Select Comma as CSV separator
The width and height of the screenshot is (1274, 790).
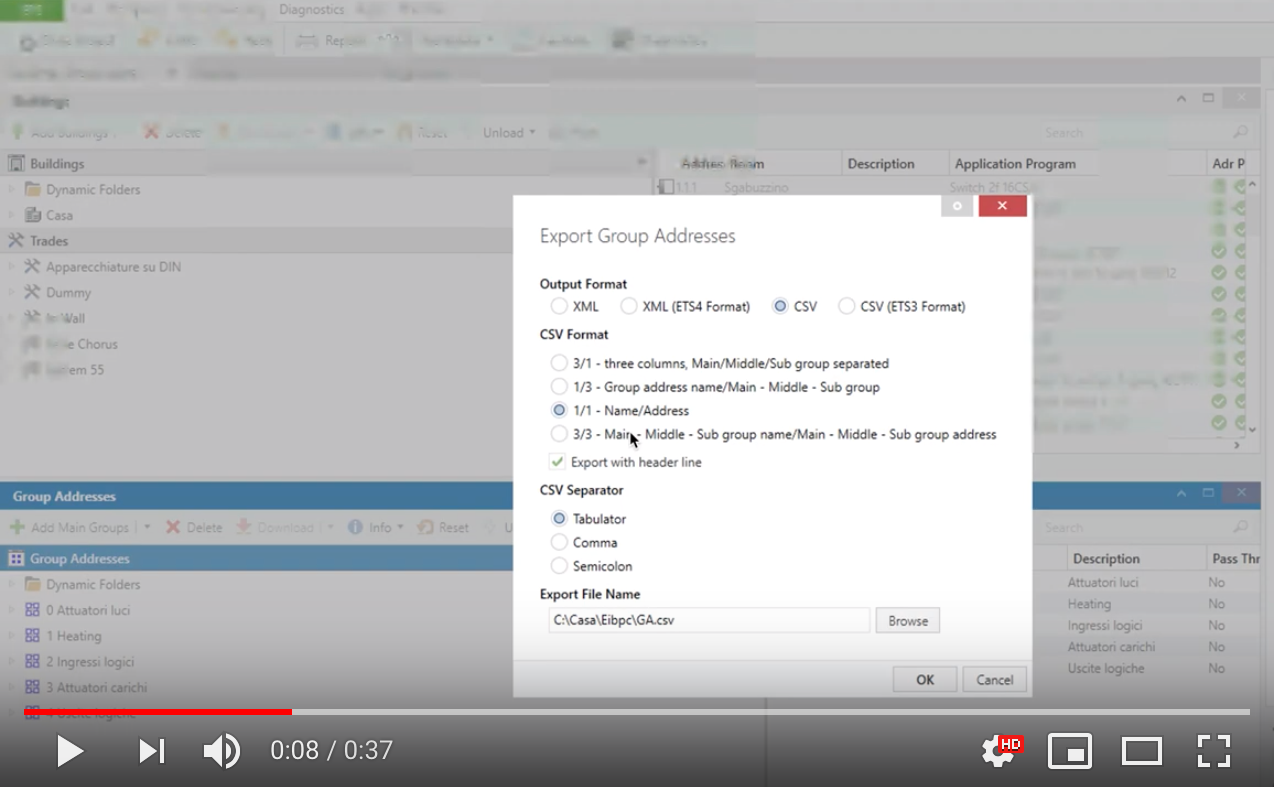(559, 542)
